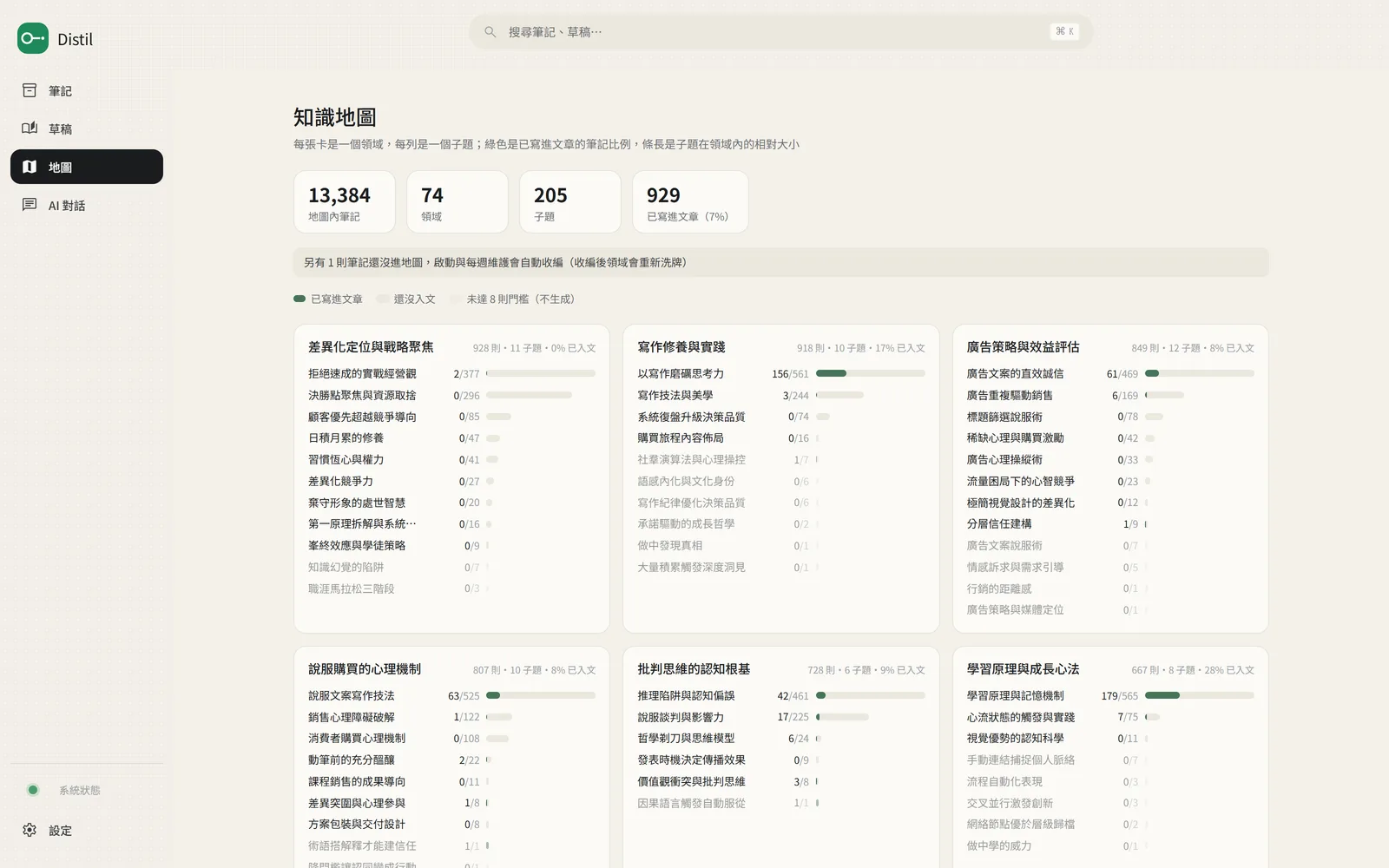The height and width of the screenshot is (868, 1389).
Task: Click the Distil key logo icon
Action: pos(33,38)
